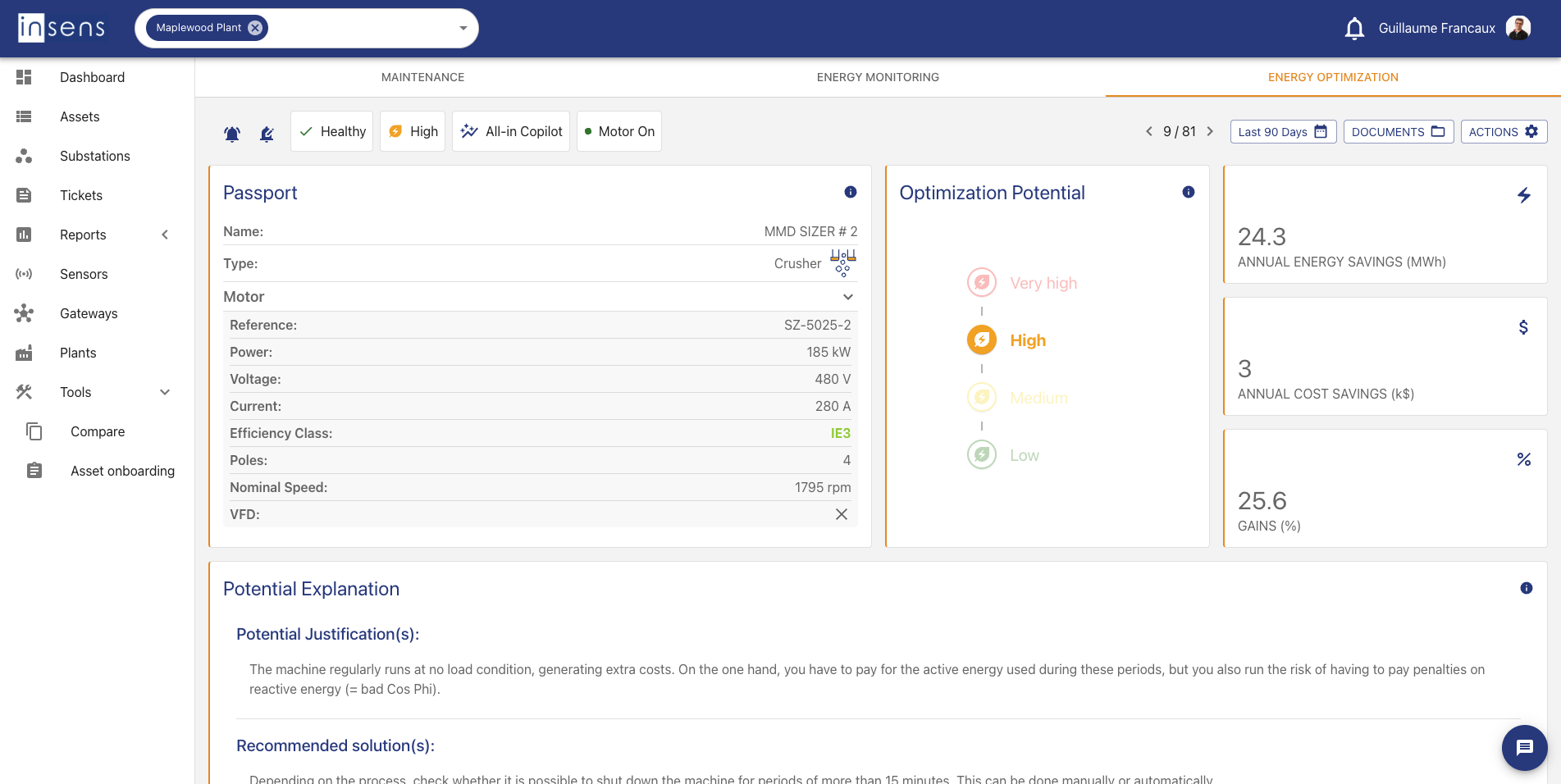The height and width of the screenshot is (784, 1561).
Task: Select the Low potential level
Action: coord(1003,455)
